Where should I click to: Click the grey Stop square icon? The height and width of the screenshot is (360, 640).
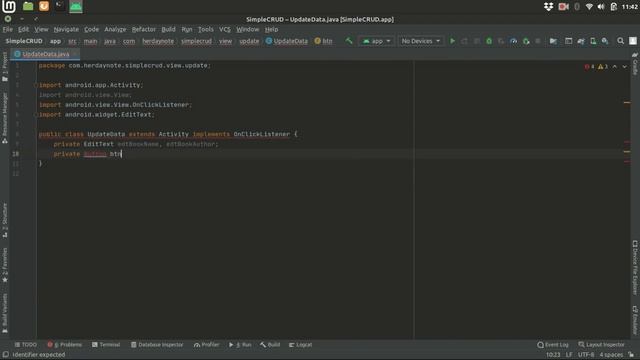click(538, 41)
